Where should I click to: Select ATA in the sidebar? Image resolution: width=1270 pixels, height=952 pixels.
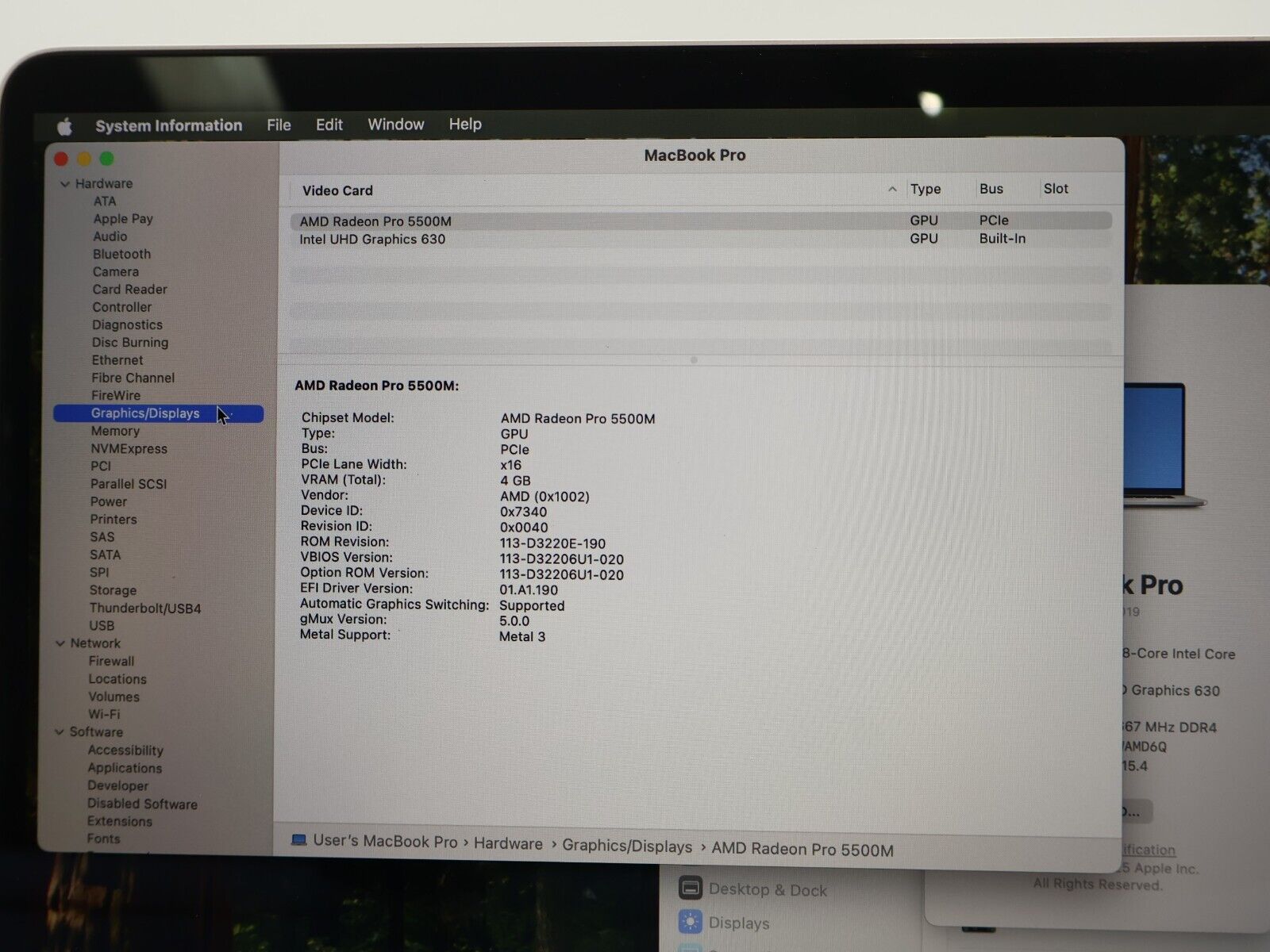point(105,202)
